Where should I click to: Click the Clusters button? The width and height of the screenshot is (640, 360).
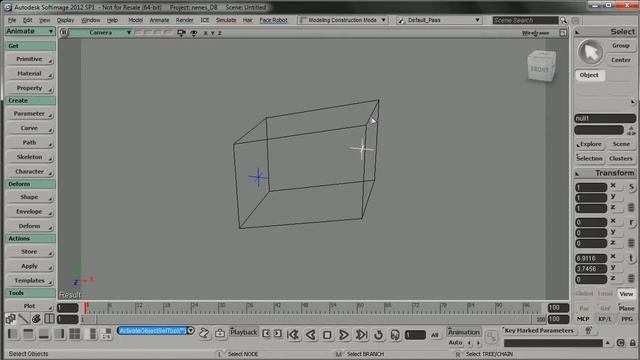(620, 158)
